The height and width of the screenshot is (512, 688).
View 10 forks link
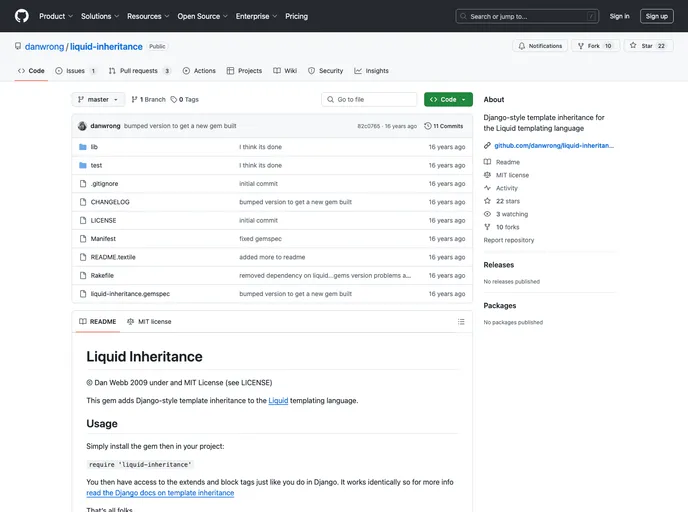click(508, 227)
